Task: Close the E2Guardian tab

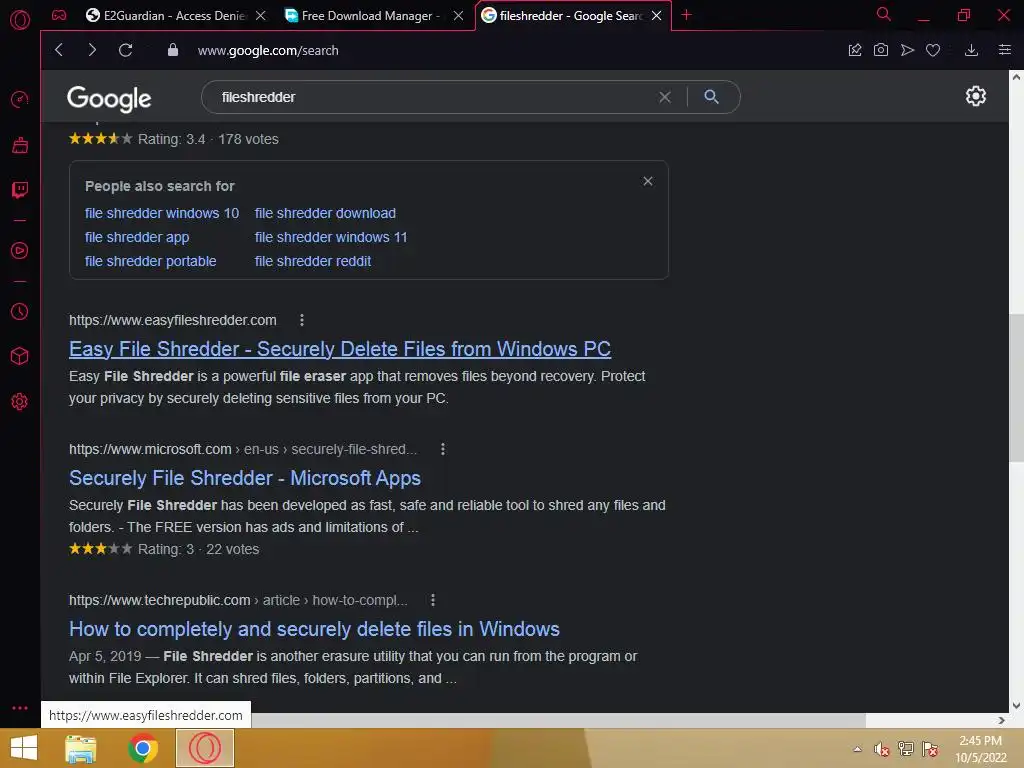Action: click(x=261, y=16)
